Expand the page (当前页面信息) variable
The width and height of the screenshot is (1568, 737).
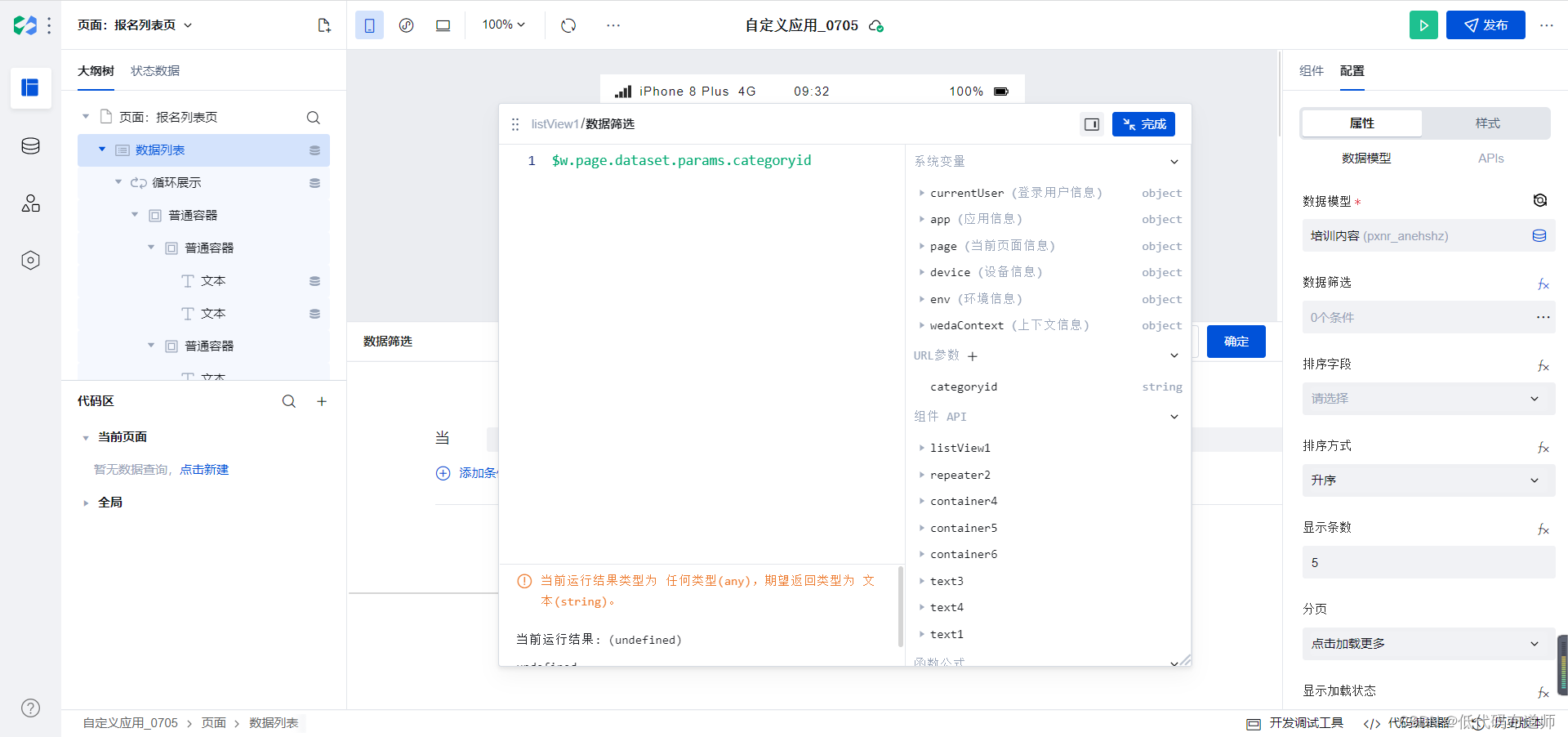tap(921, 247)
